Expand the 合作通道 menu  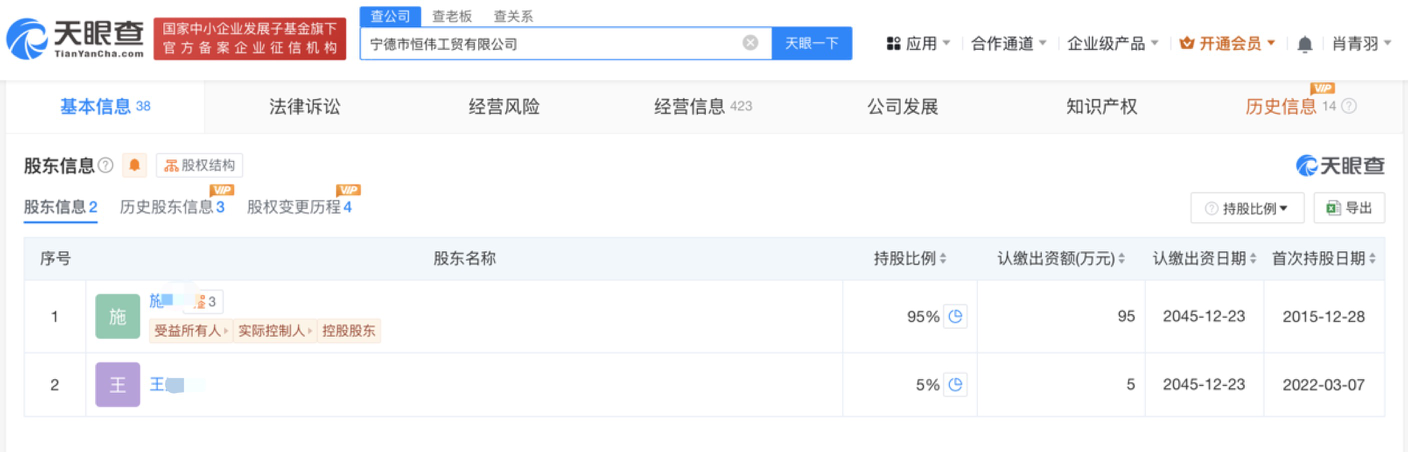coord(1009,44)
